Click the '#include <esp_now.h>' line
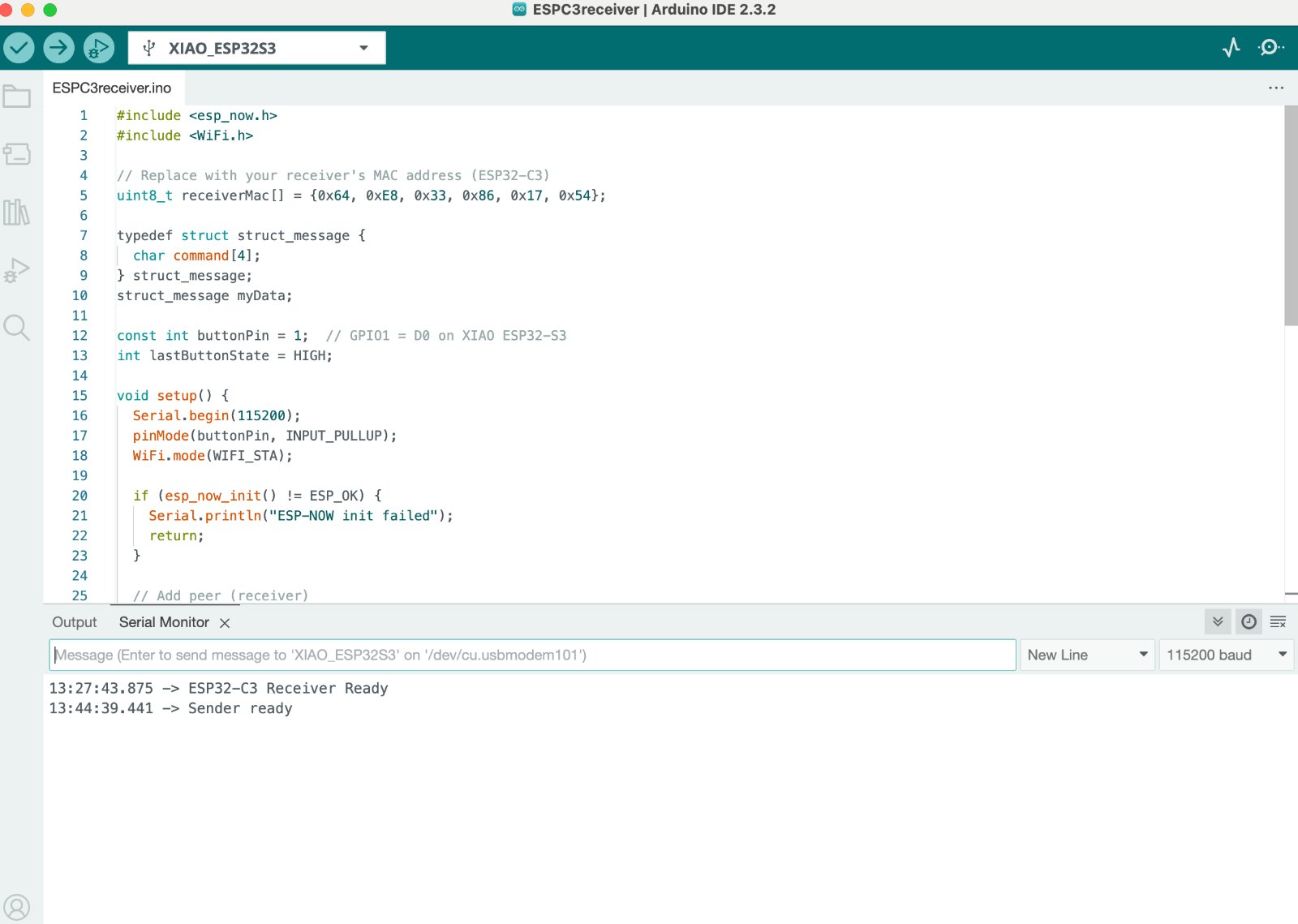The width and height of the screenshot is (1298, 924). point(197,115)
